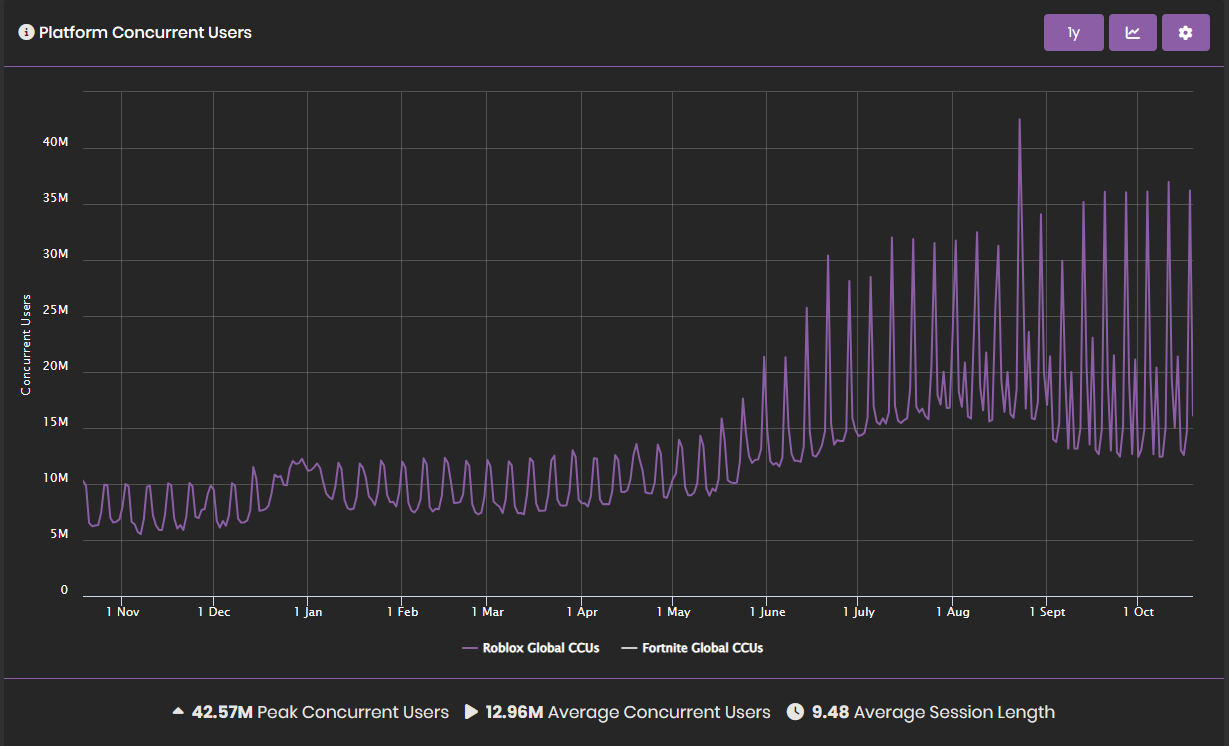Toggle the Fortnite Global CCUs legend label

click(702, 648)
